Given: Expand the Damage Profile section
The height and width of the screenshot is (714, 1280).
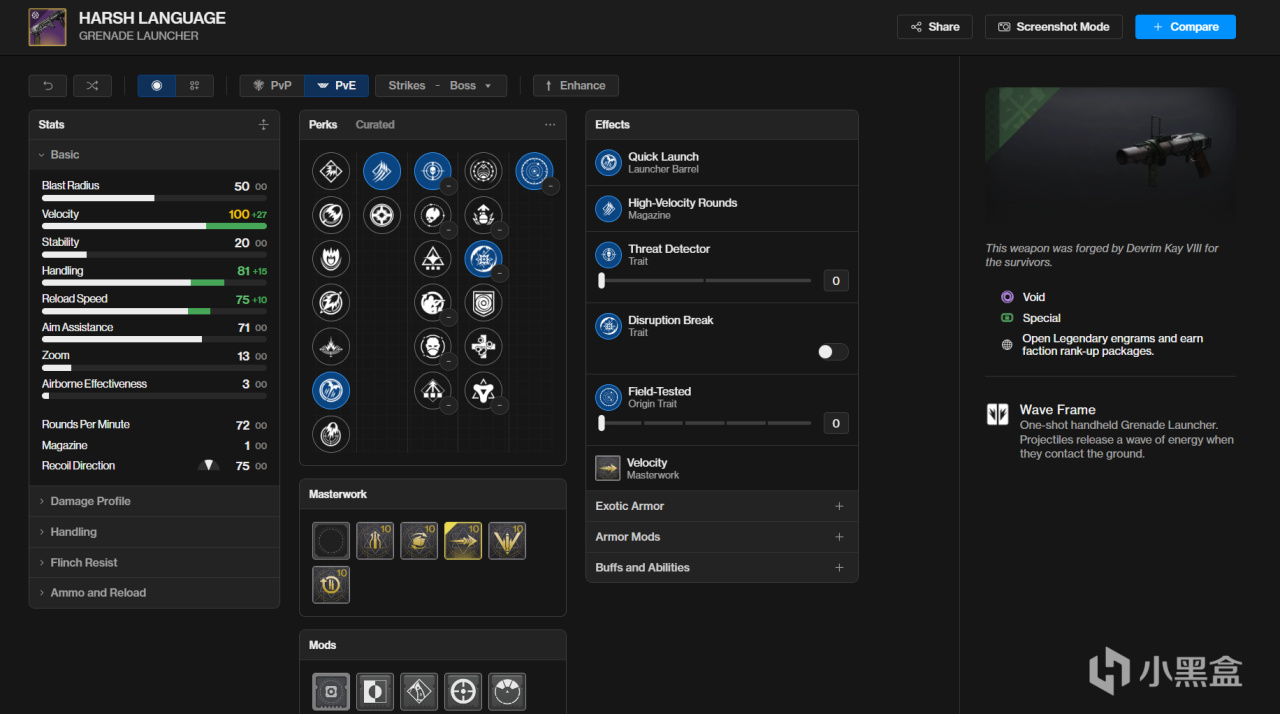Looking at the screenshot, I should pos(154,501).
